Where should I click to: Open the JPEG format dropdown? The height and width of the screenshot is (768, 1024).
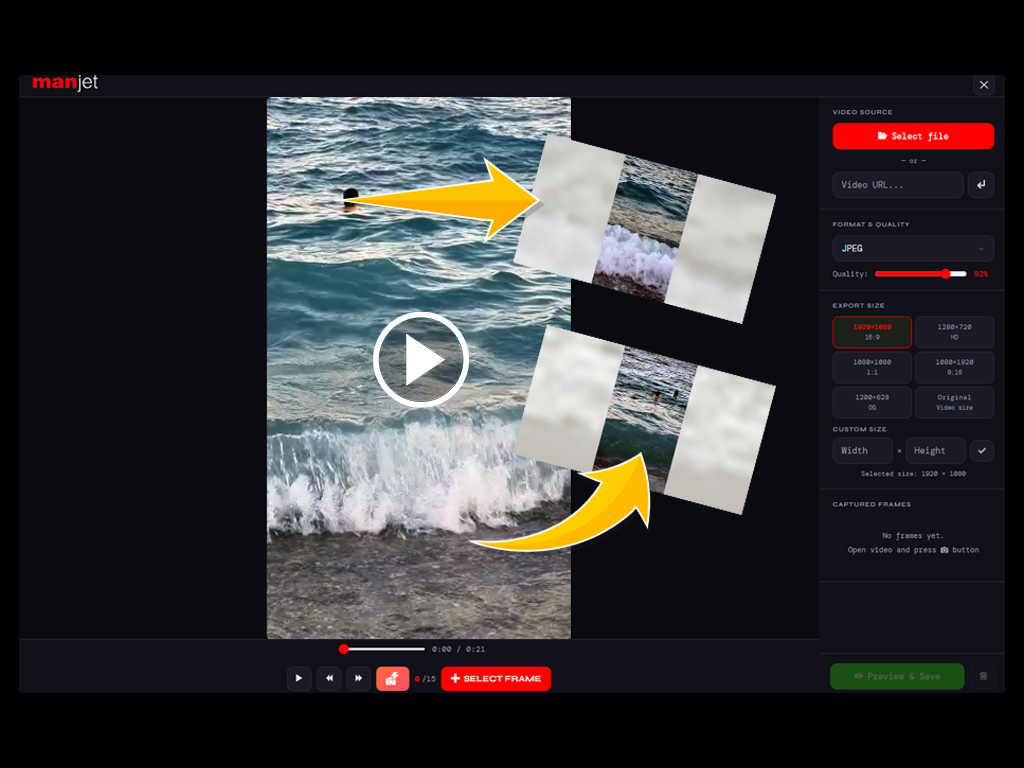click(912, 248)
